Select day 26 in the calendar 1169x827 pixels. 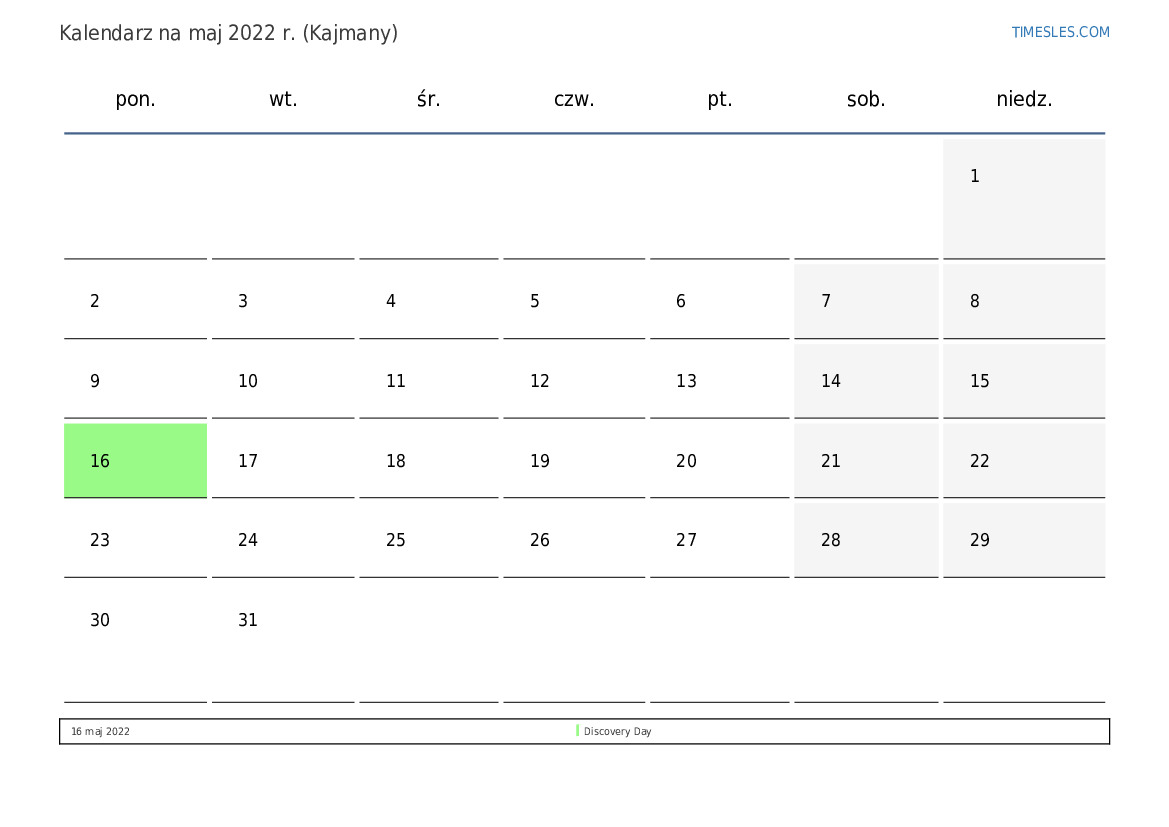tap(573, 540)
